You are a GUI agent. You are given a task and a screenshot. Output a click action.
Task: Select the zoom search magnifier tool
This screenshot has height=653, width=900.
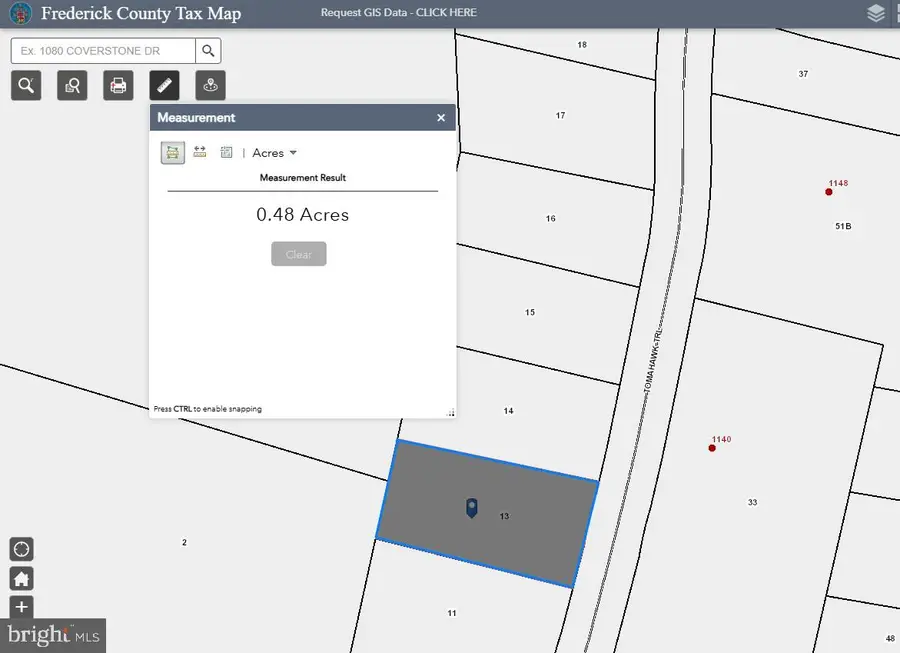coord(26,85)
